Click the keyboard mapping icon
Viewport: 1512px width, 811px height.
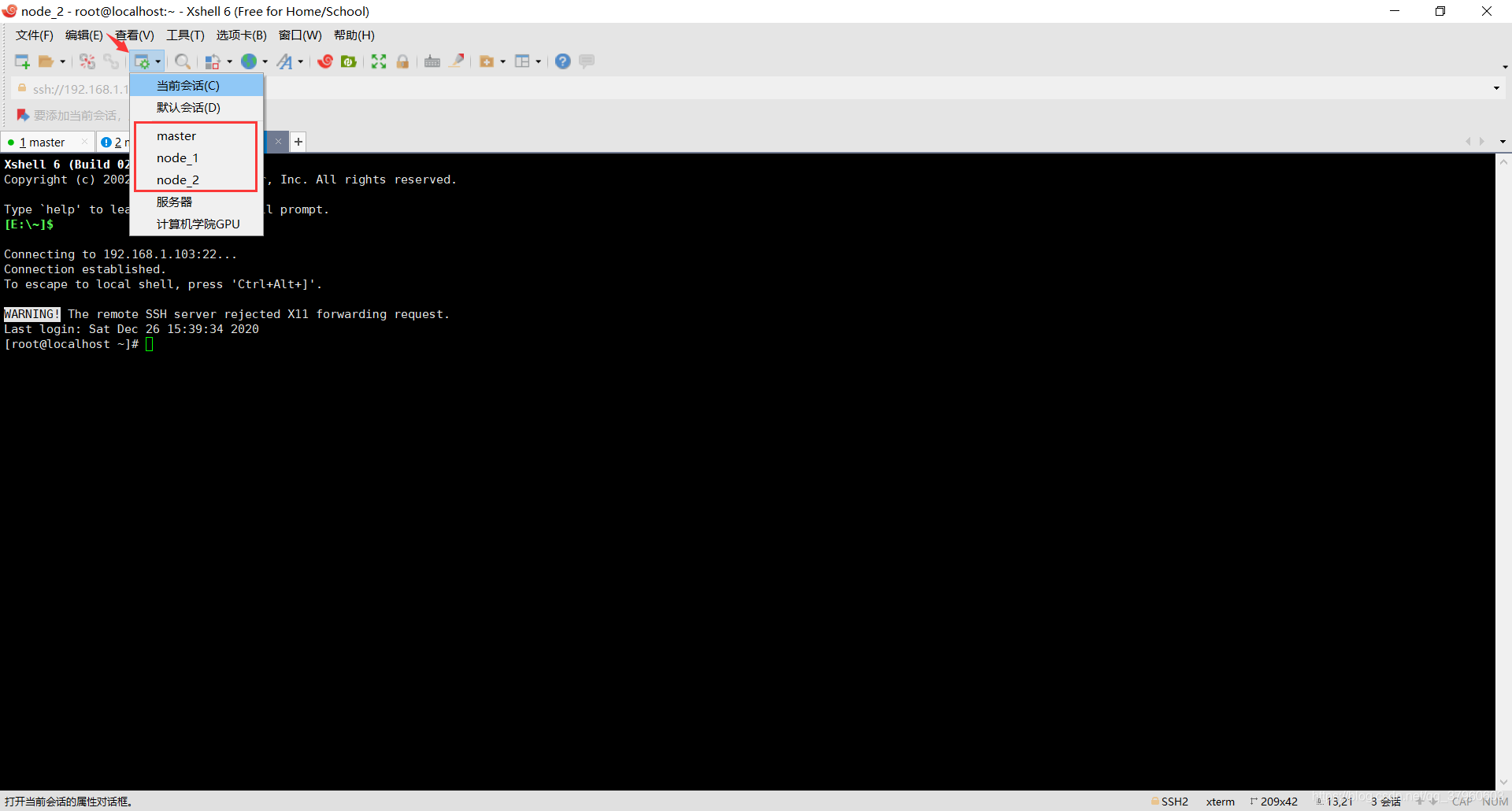(x=432, y=61)
